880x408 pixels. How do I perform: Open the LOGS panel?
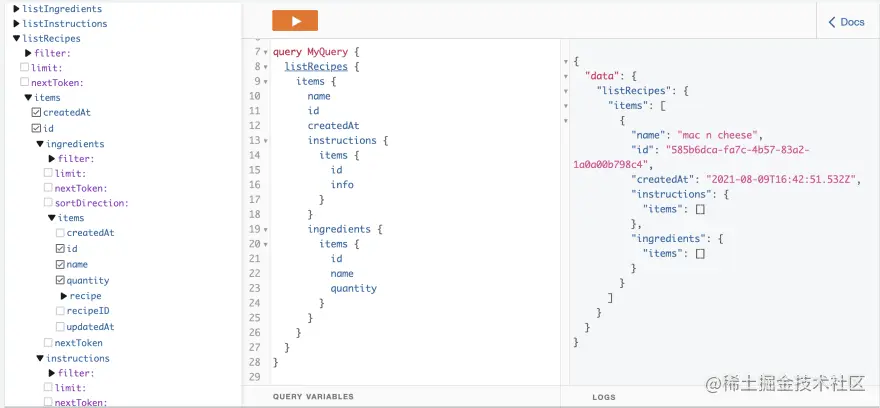[604, 397]
